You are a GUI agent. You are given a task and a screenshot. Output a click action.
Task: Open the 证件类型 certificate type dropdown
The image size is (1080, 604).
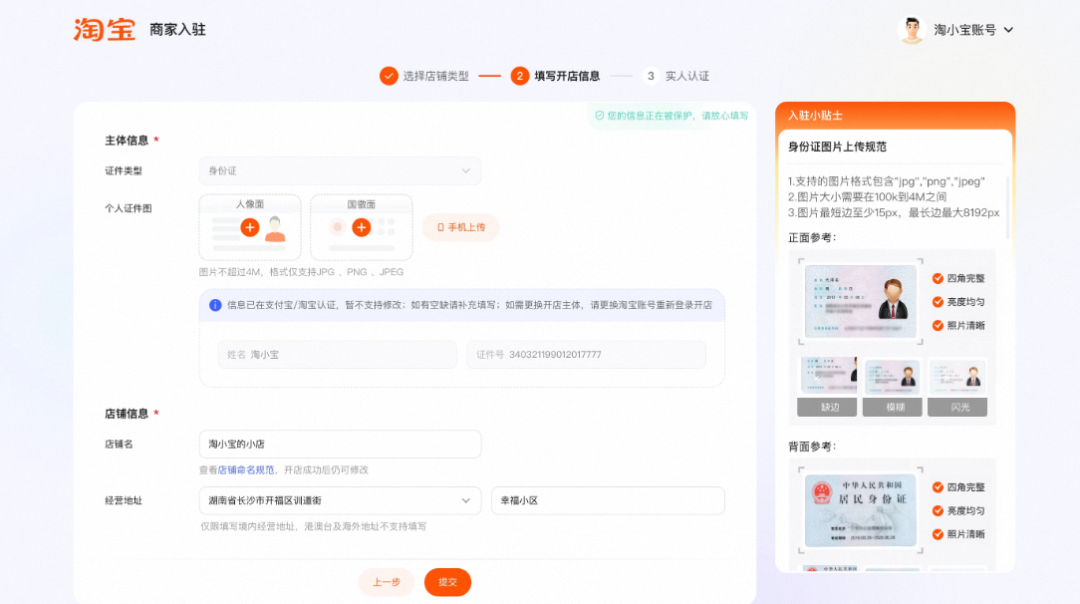[340, 171]
